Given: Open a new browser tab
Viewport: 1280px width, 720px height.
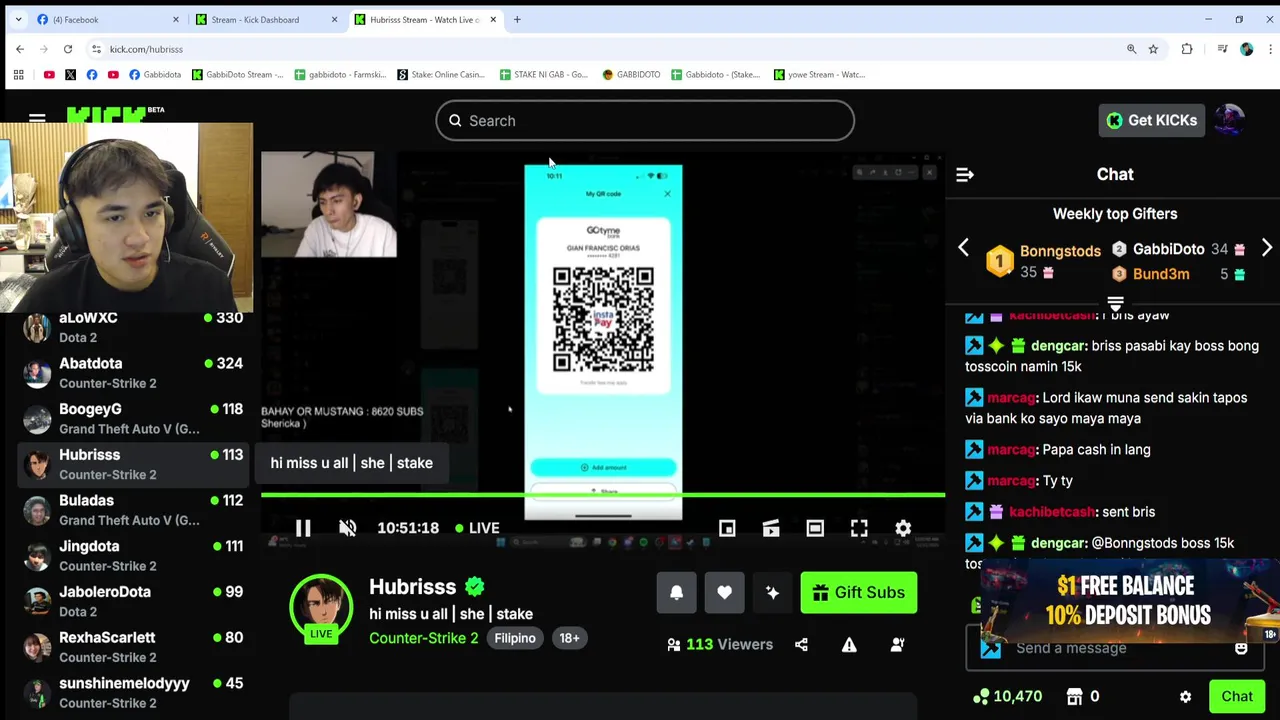Looking at the screenshot, I should [517, 19].
